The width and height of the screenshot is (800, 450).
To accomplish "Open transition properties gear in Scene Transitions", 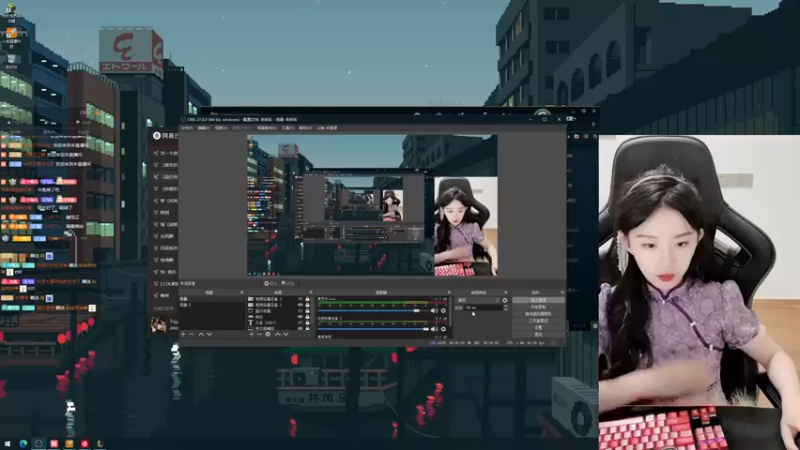I will (505, 300).
